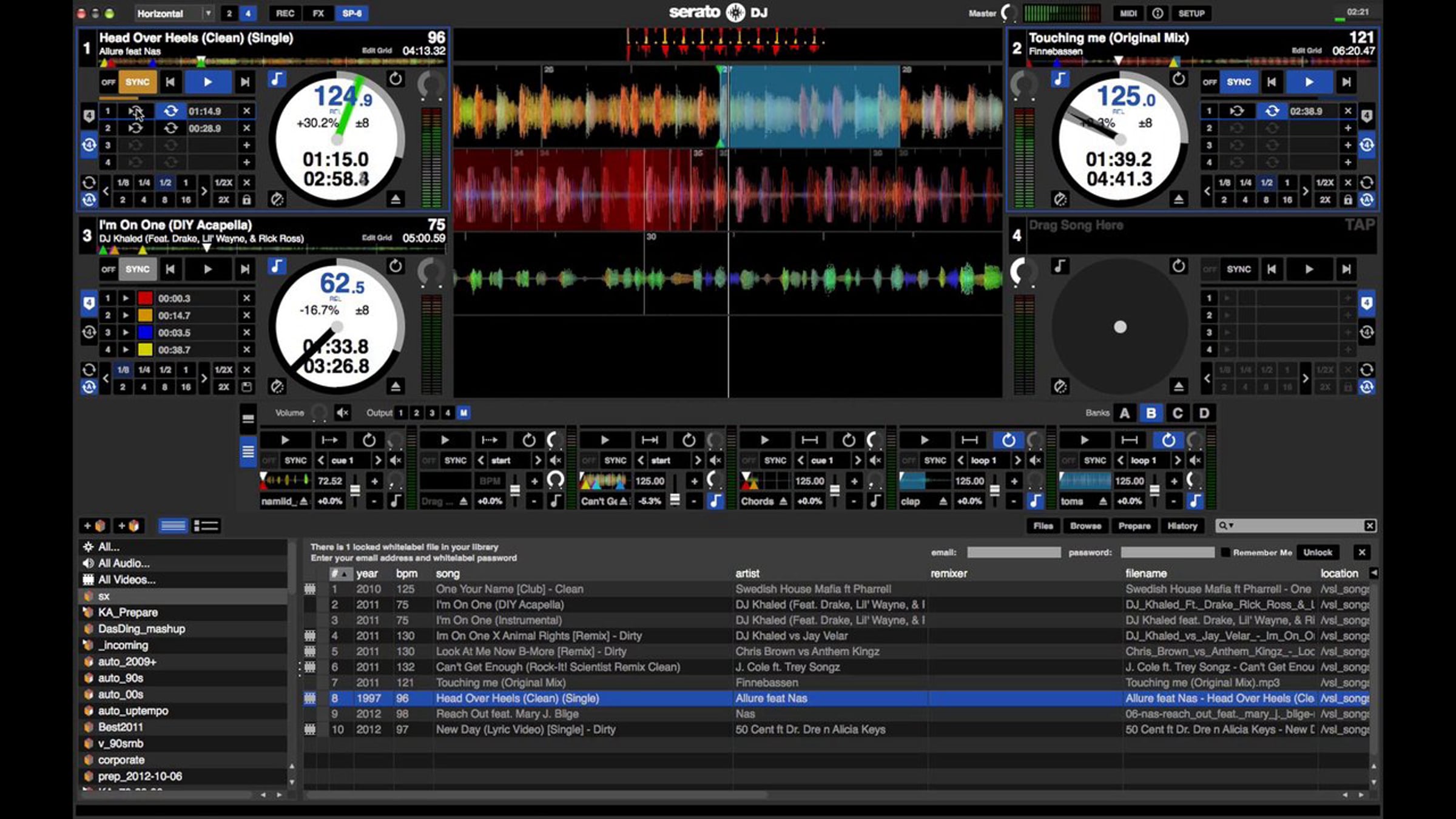This screenshot has width=1456, height=819.
Task: Click the add crate icon
Action: click(x=94, y=525)
